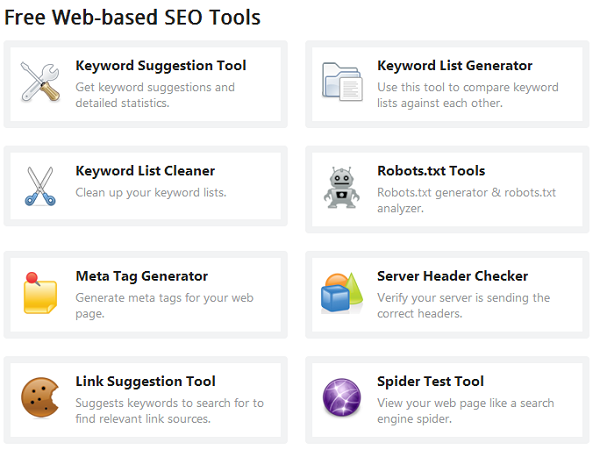Click the colored shapes Server Header Checker icon
Viewport: 600px width, 450px height.
(342, 293)
